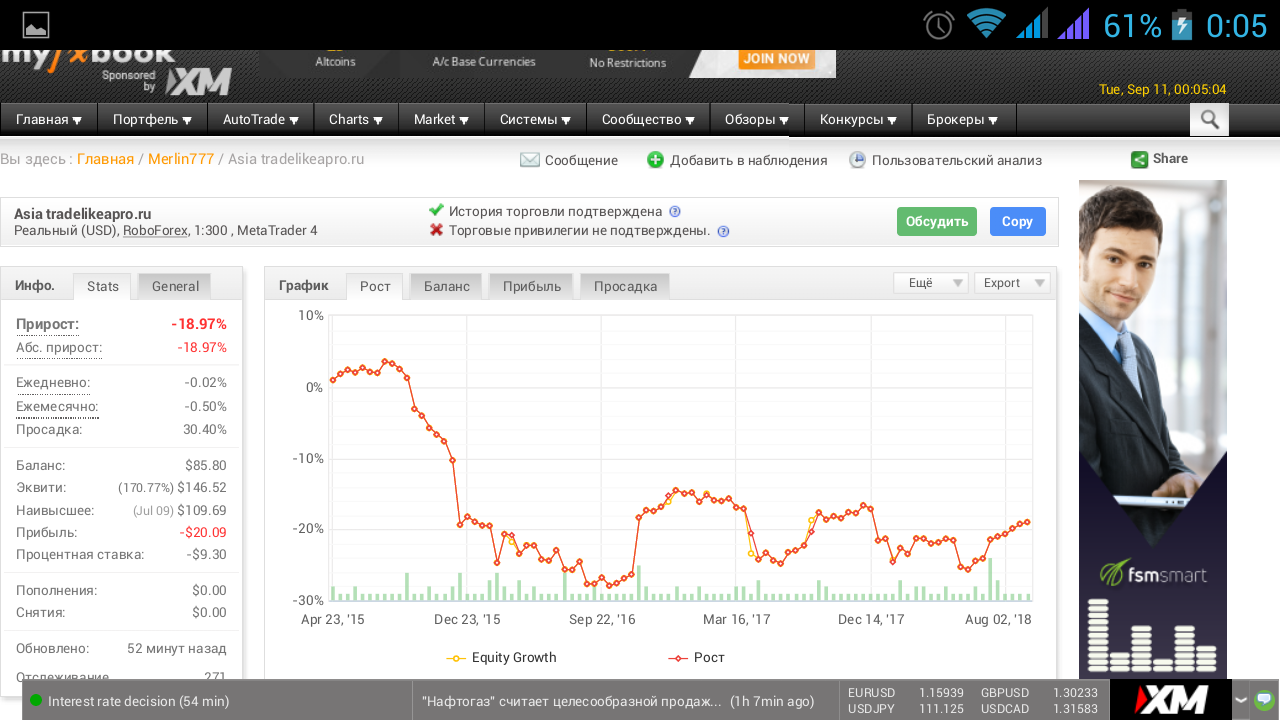Click the USDJPY quote 111.125
The width and height of the screenshot is (1280, 720).
pos(941,709)
